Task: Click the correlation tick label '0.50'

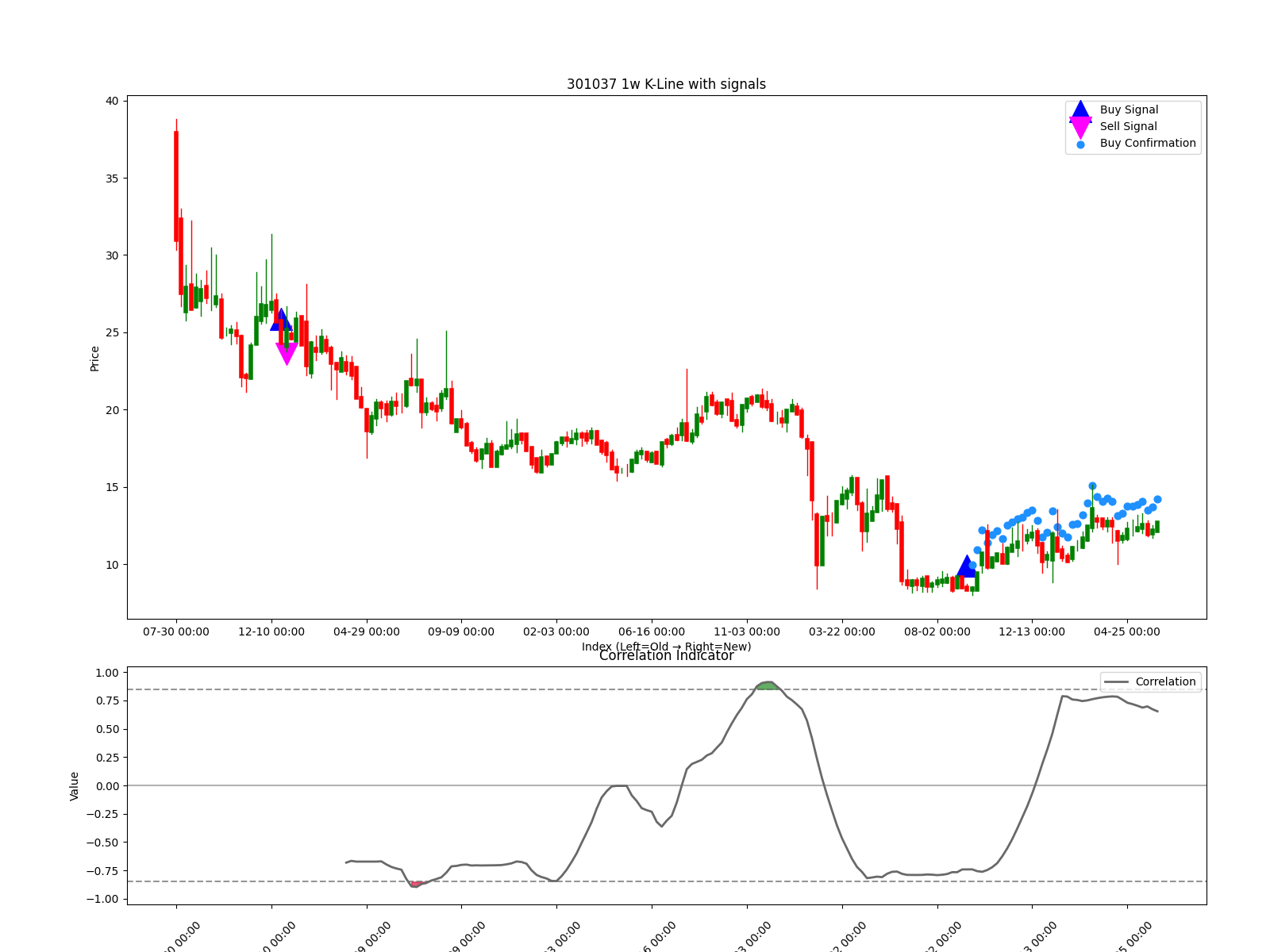Action: (106, 729)
